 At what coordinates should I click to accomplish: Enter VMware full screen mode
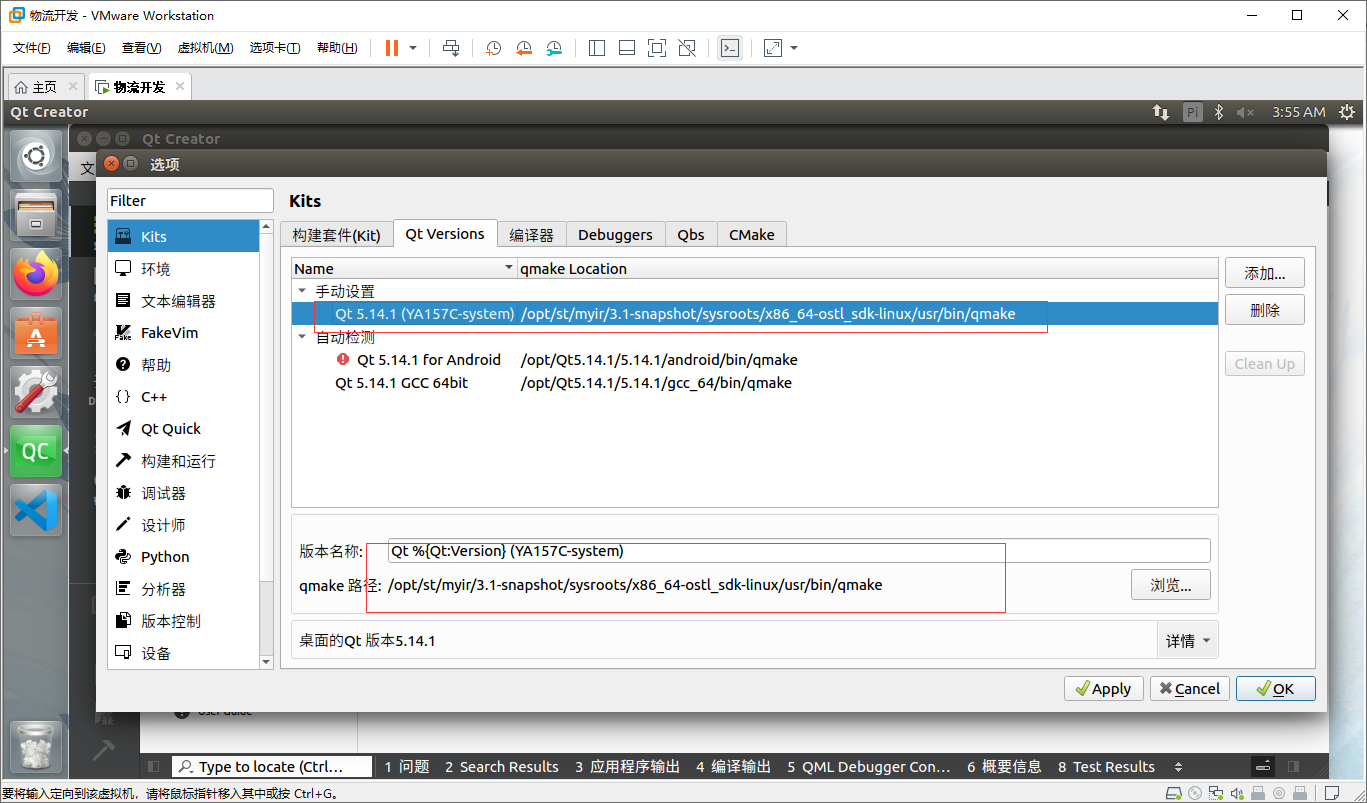point(656,48)
